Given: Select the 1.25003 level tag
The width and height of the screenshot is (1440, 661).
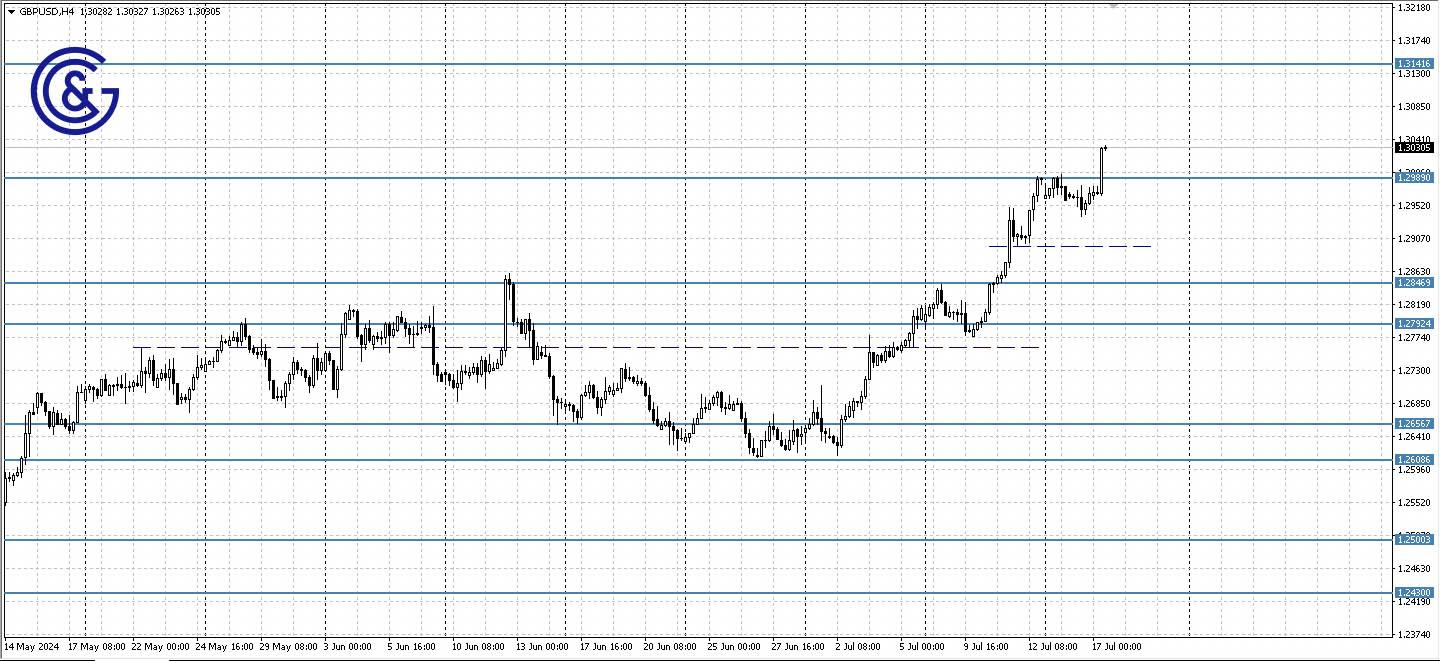Looking at the screenshot, I should point(1414,539).
